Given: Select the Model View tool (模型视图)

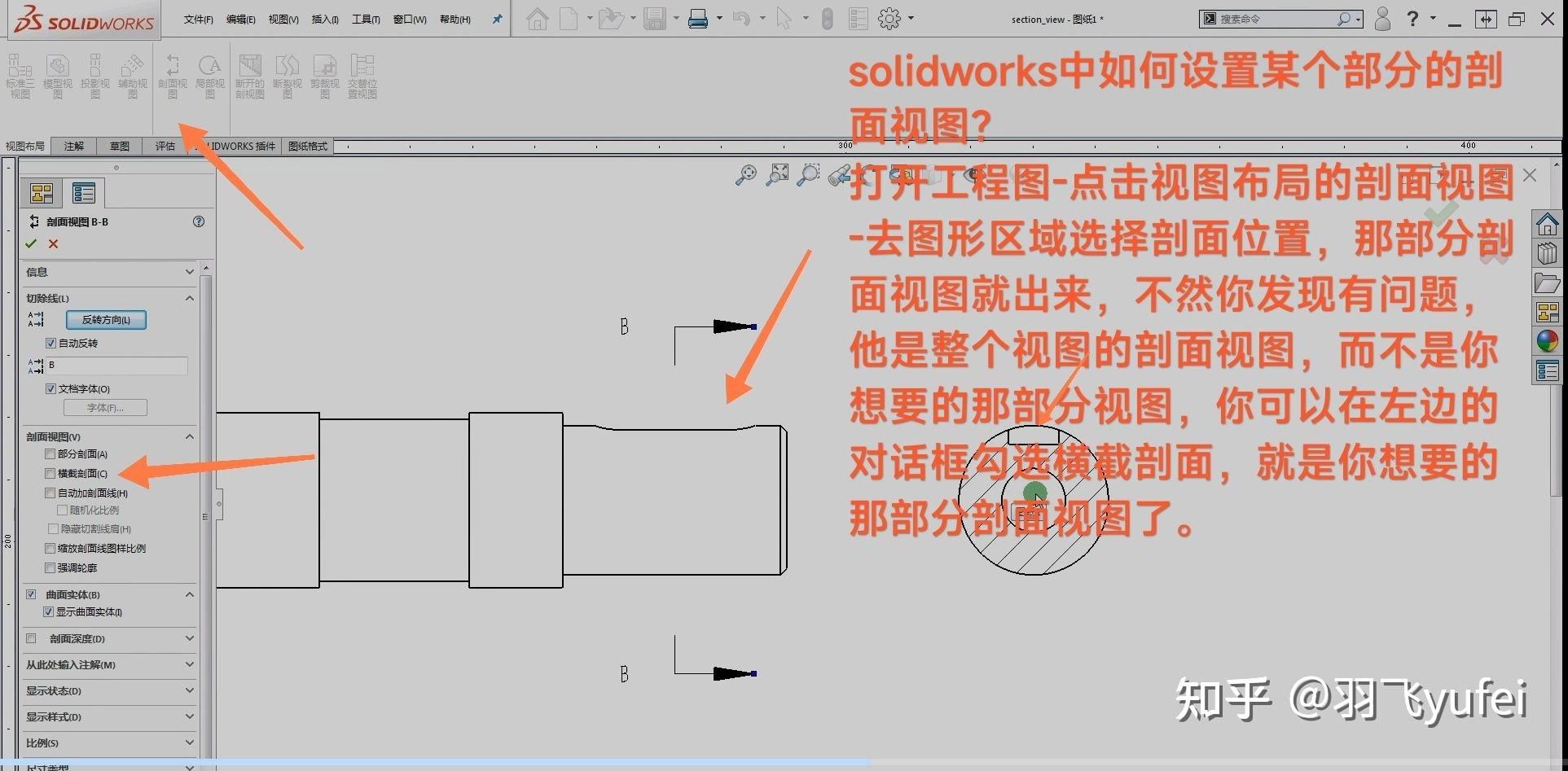Looking at the screenshot, I should click(57, 77).
